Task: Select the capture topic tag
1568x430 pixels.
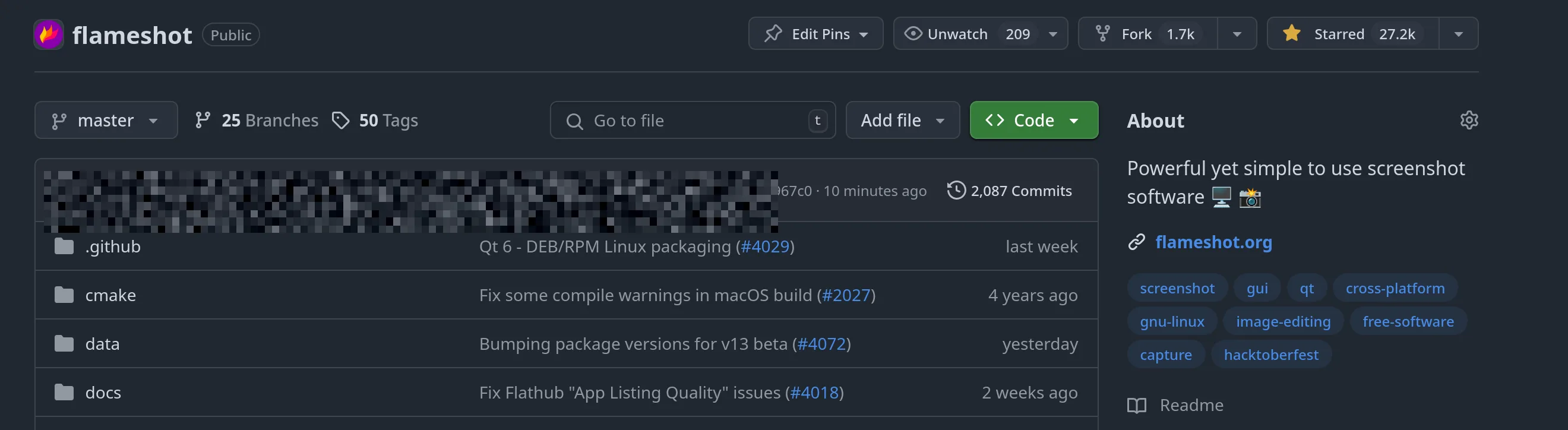Action: [x=1166, y=355]
